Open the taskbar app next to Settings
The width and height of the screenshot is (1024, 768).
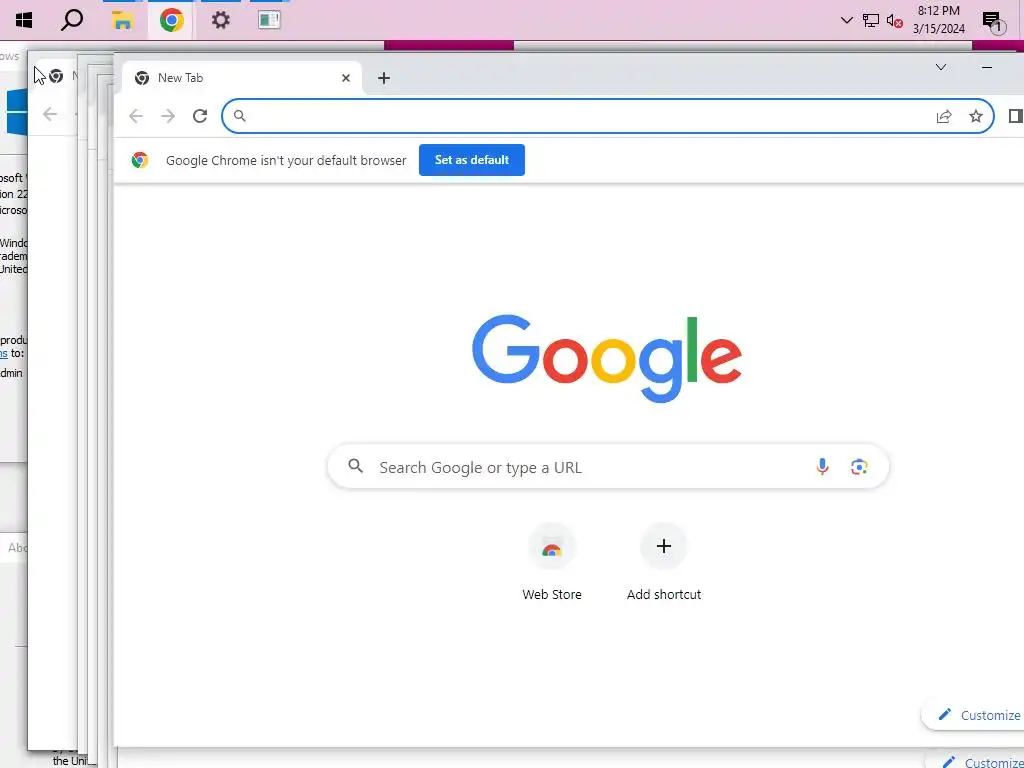[x=269, y=20]
